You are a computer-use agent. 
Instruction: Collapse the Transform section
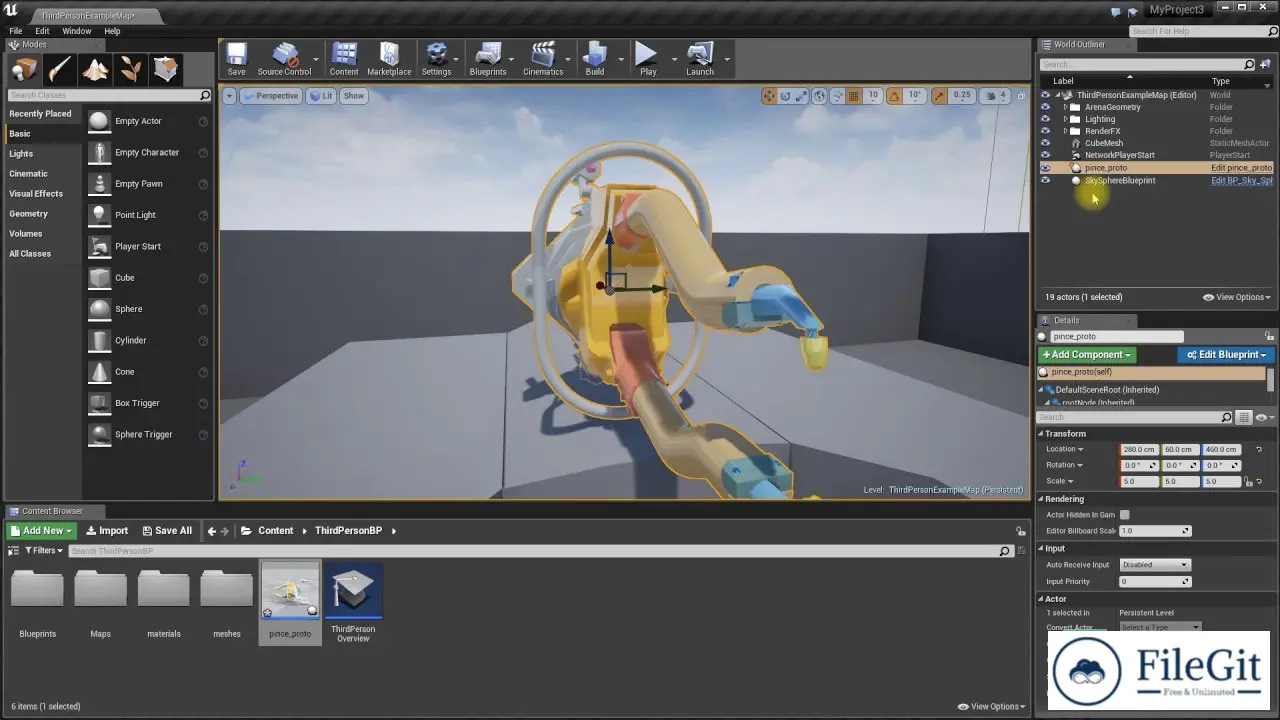point(1041,434)
